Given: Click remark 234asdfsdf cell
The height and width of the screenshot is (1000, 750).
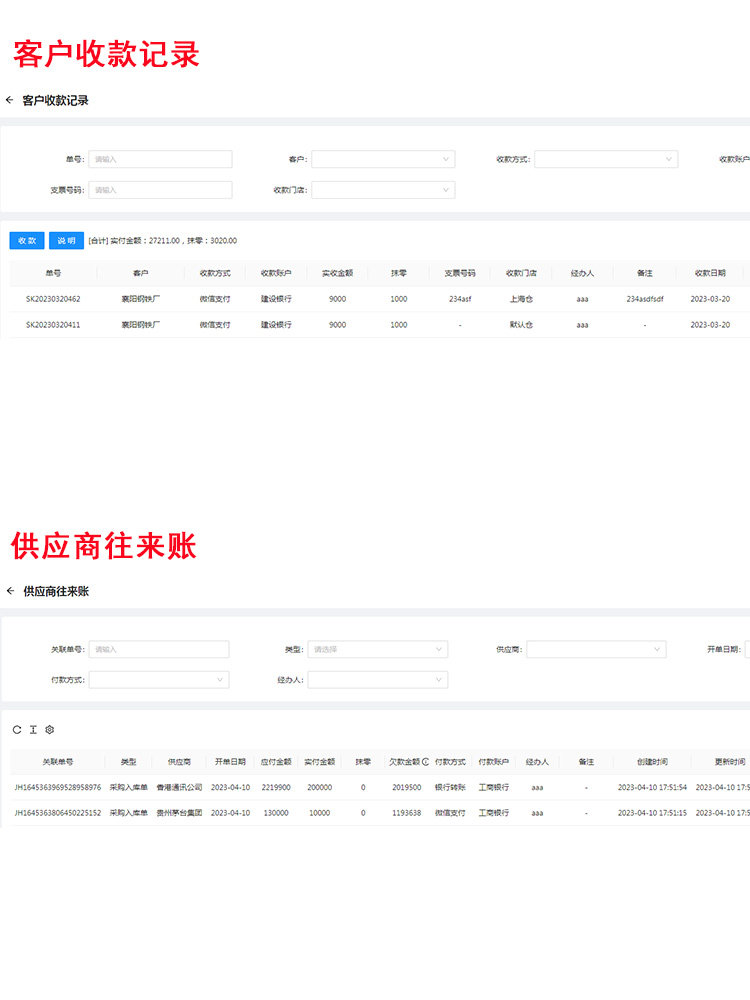Looking at the screenshot, I should pyautogui.click(x=645, y=298).
